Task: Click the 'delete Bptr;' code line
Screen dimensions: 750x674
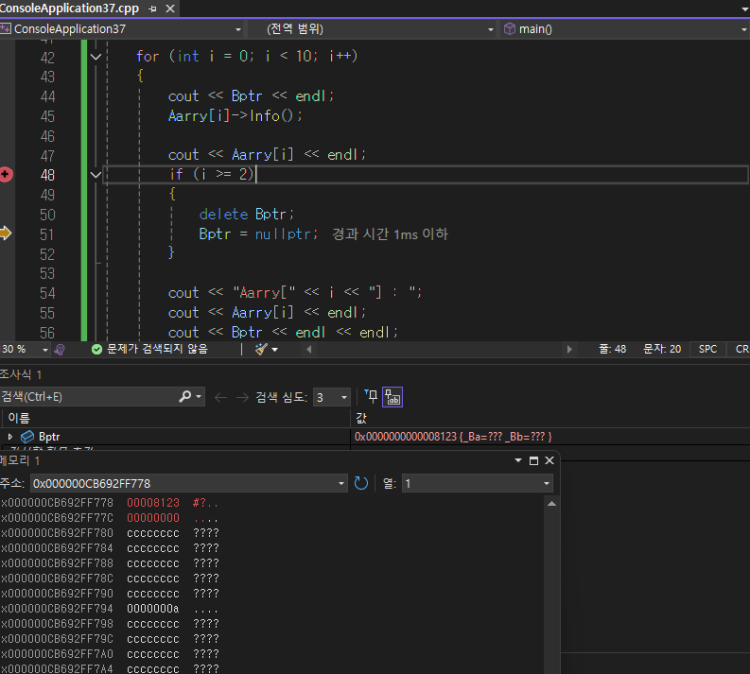Action: pos(246,214)
